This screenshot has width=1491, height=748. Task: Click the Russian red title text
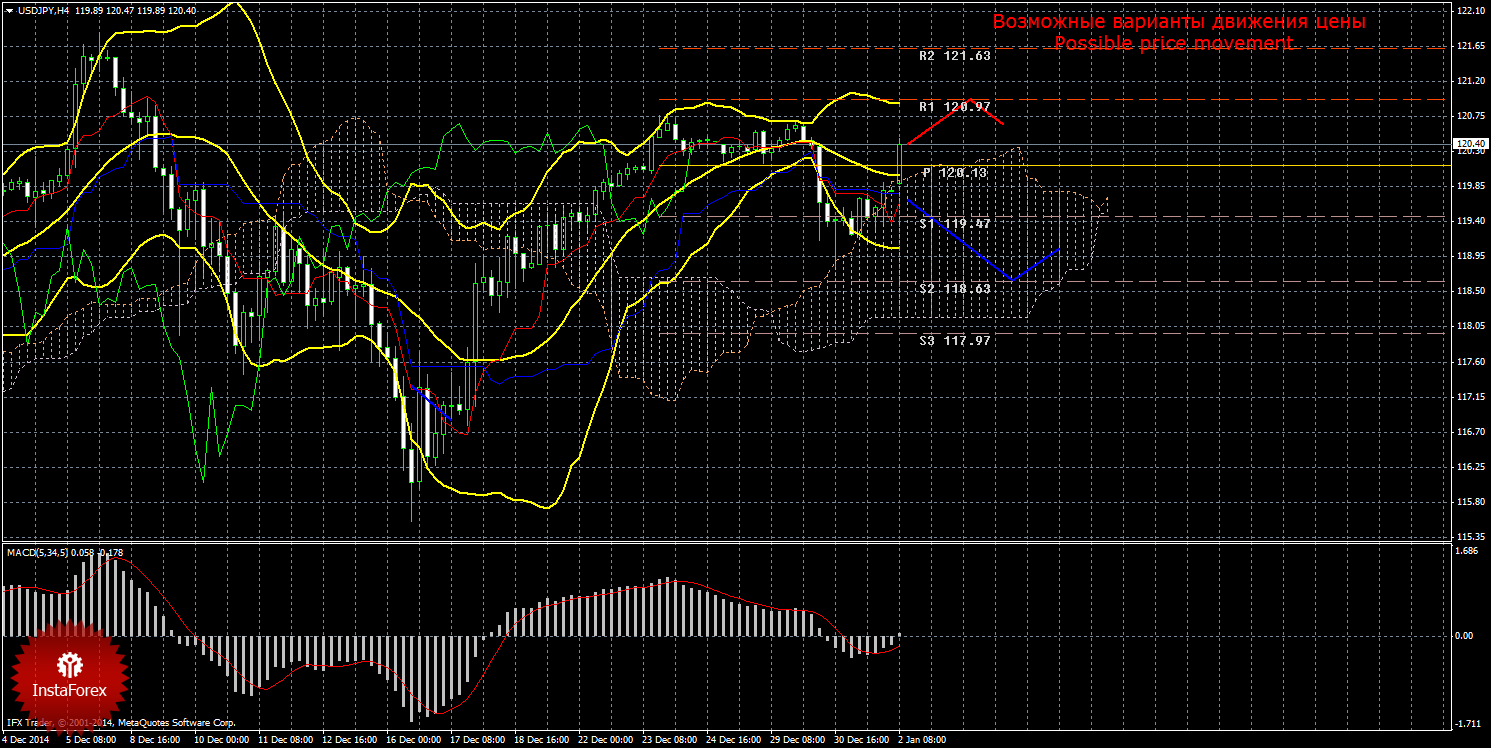[1178, 21]
